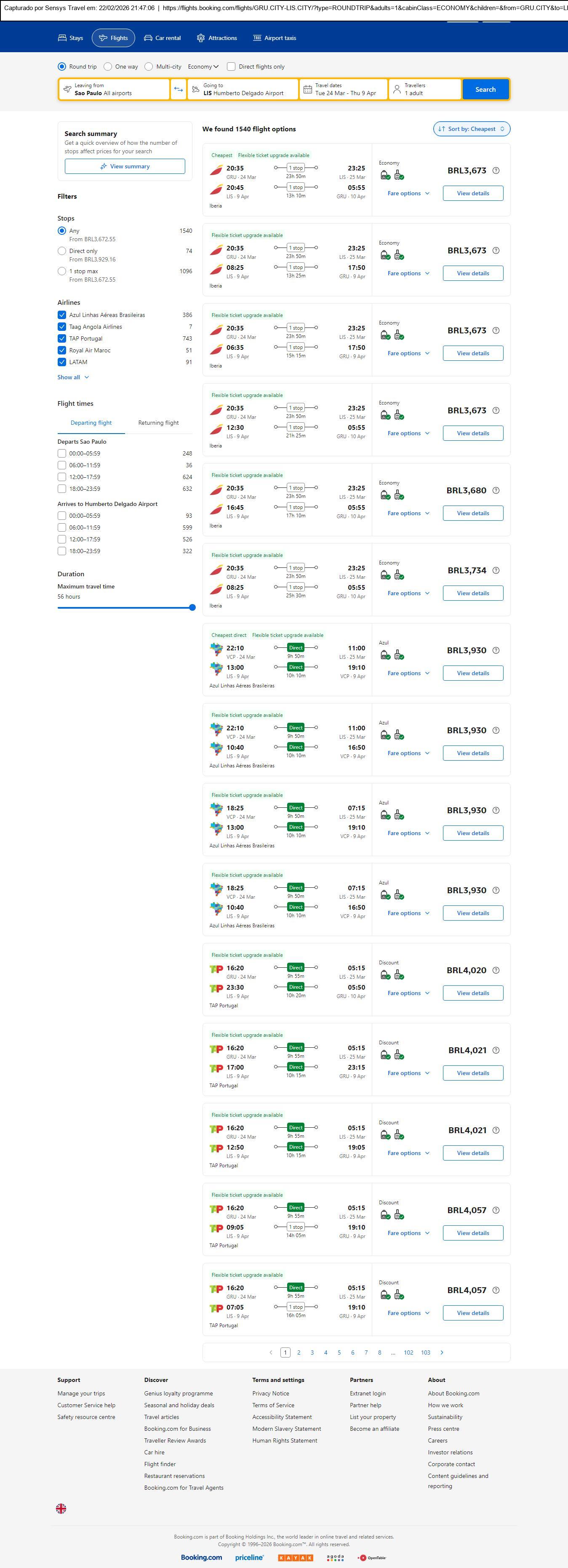
Task: Open the Economy cabin class dropdown
Action: coord(203,67)
